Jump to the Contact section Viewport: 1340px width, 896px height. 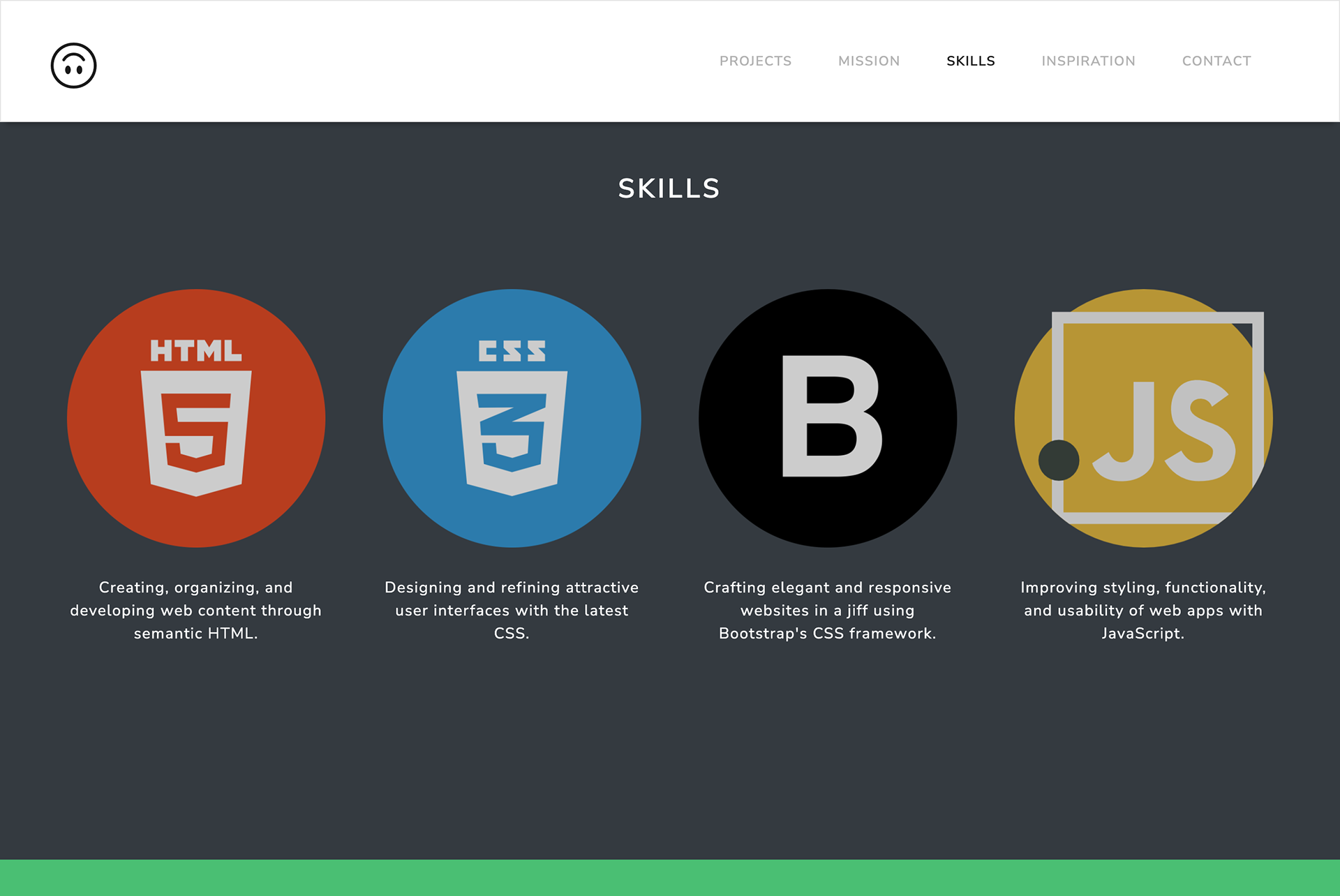coord(1216,61)
